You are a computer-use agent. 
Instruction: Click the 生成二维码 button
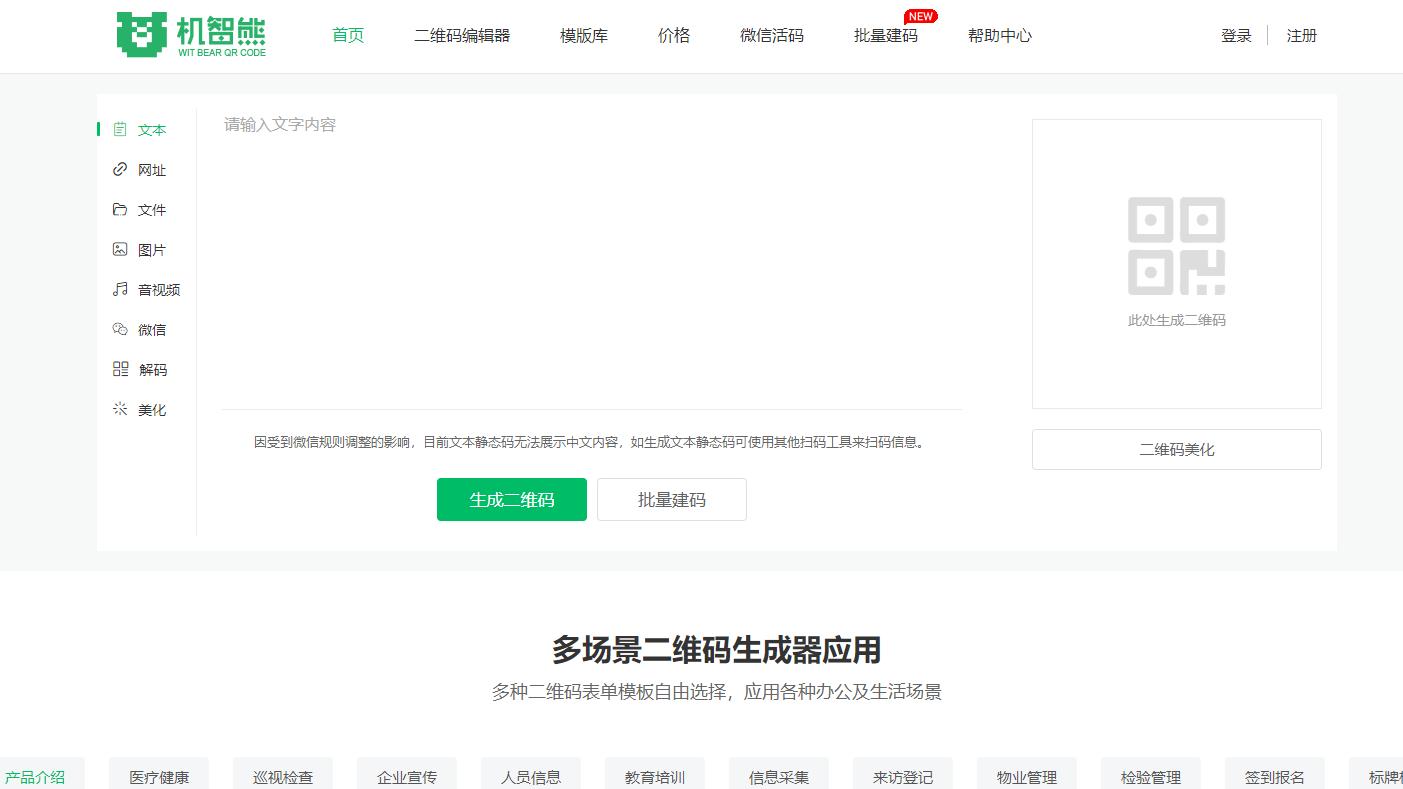(511, 499)
